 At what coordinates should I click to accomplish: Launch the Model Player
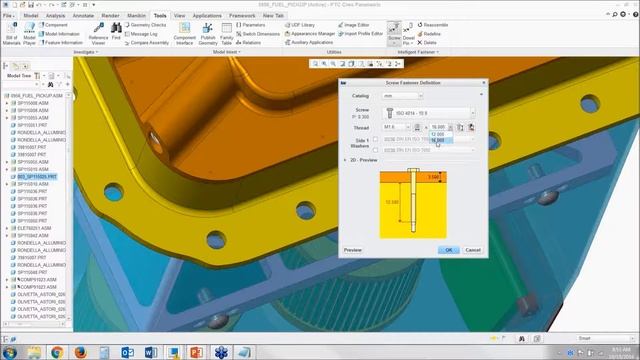(x=29, y=33)
